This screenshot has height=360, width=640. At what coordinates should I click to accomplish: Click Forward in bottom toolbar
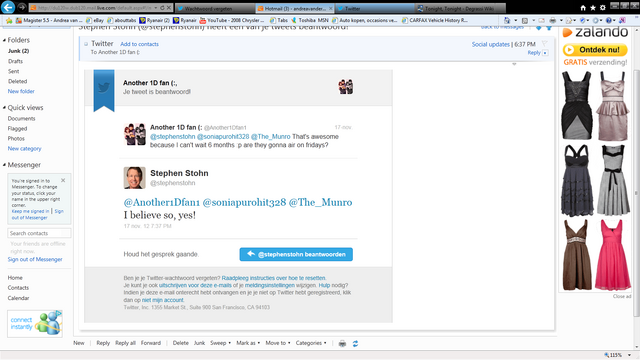(151, 343)
